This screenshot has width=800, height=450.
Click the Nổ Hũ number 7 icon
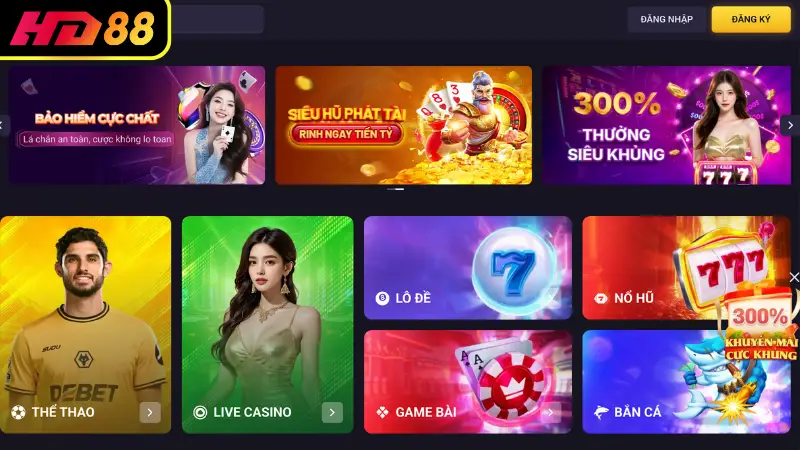tap(601, 298)
